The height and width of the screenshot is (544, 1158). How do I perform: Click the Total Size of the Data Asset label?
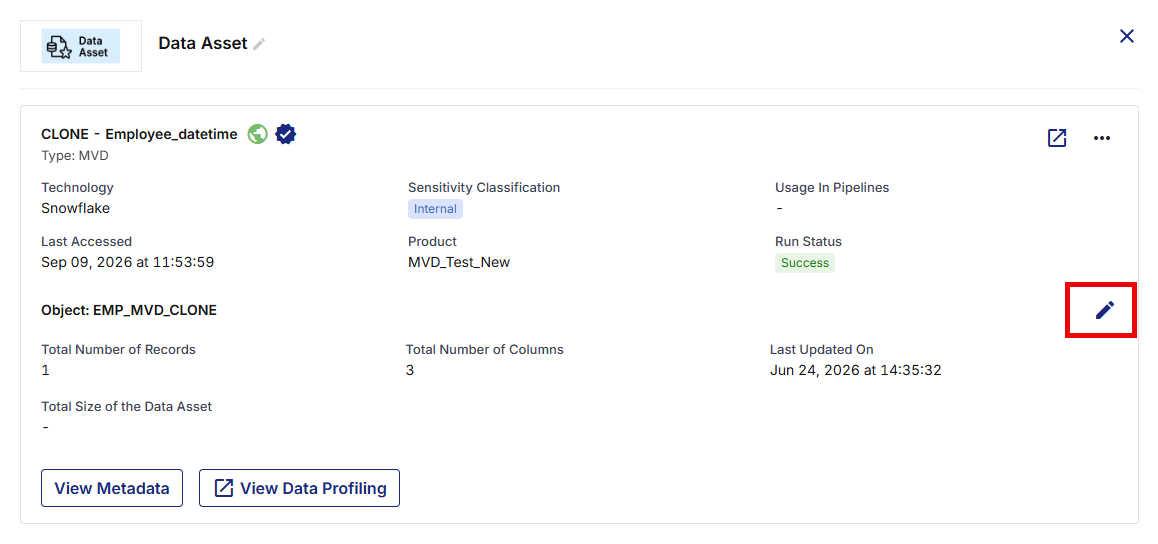(x=127, y=406)
